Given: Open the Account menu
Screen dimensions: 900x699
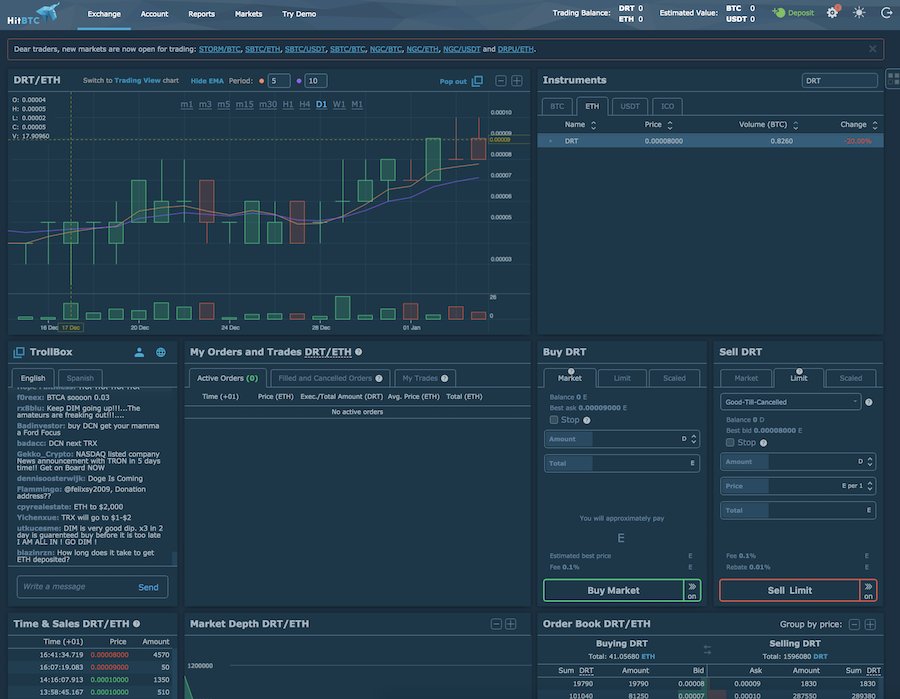Looking at the screenshot, I should click(154, 14).
